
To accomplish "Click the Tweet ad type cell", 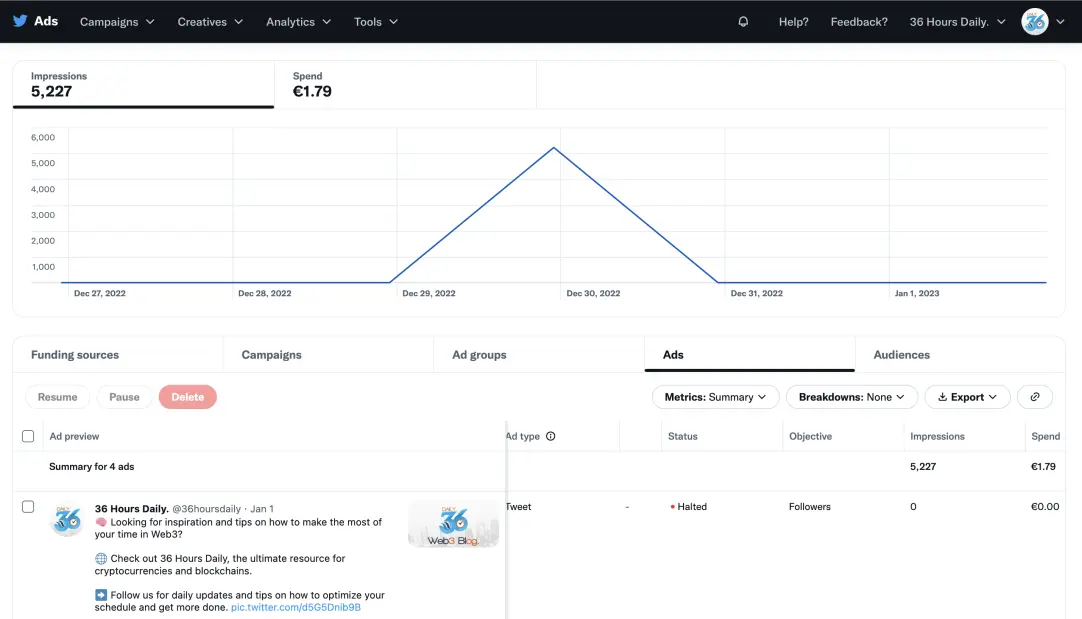I will [x=519, y=507].
